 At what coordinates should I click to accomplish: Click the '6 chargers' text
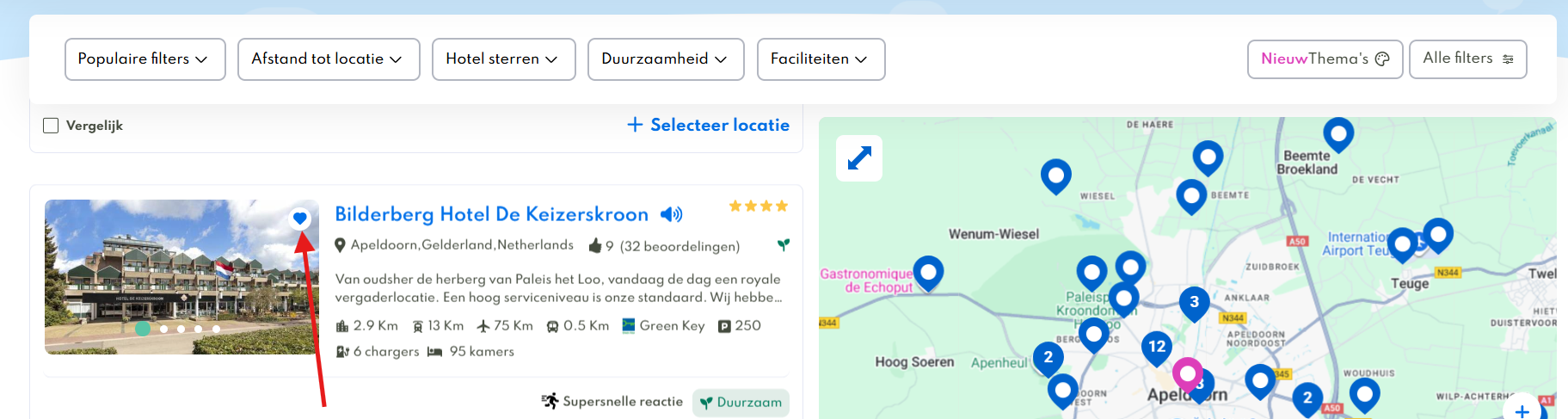point(386,352)
